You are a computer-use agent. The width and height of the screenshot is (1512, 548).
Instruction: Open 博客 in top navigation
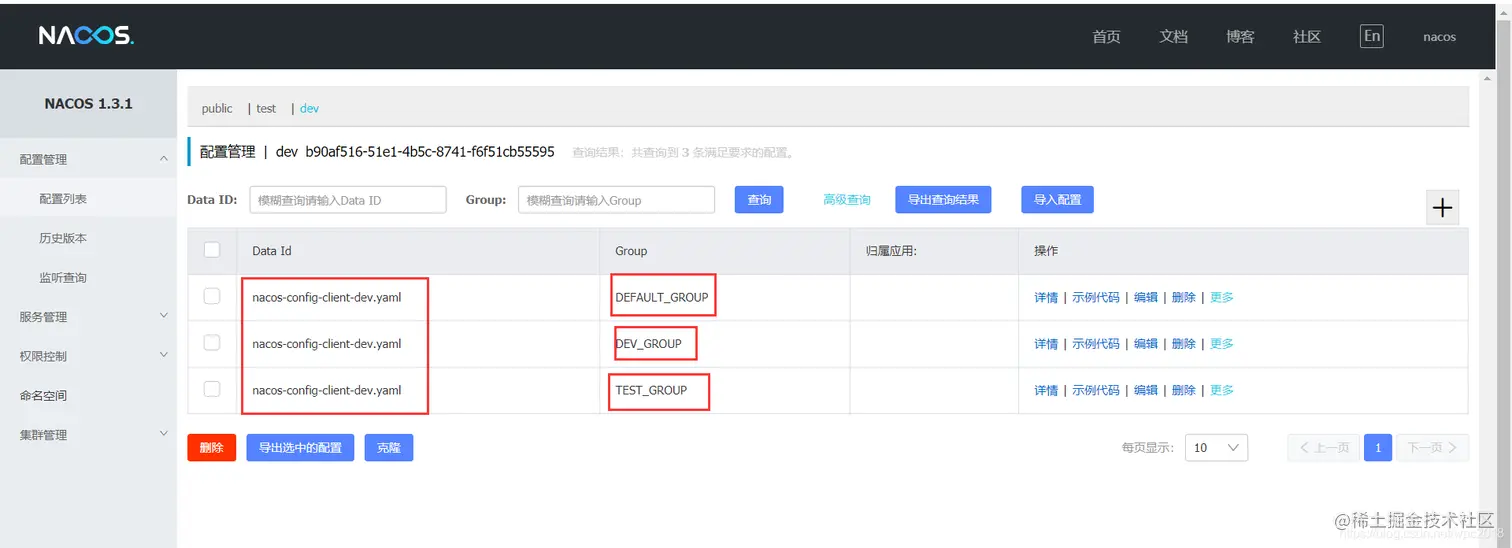(1240, 37)
